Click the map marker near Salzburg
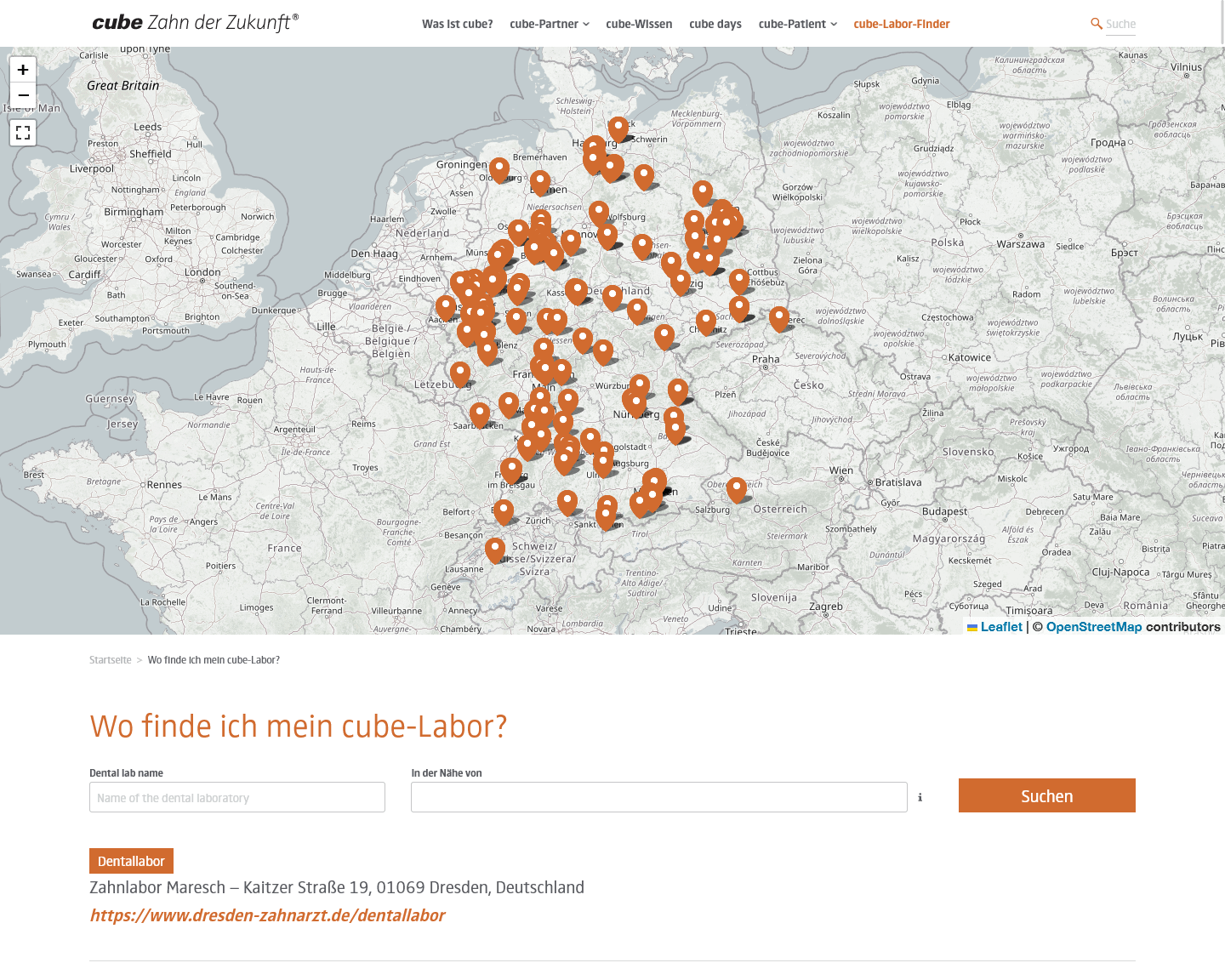The width and height of the screenshot is (1225, 980). pyautogui.click(x=737, y=489)
